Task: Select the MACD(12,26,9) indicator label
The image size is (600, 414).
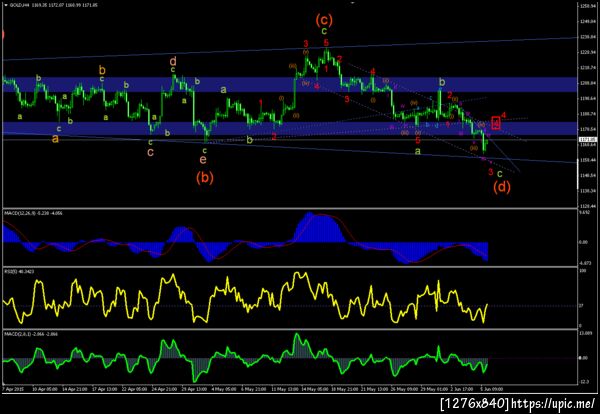Action: (x=33, y=213)
